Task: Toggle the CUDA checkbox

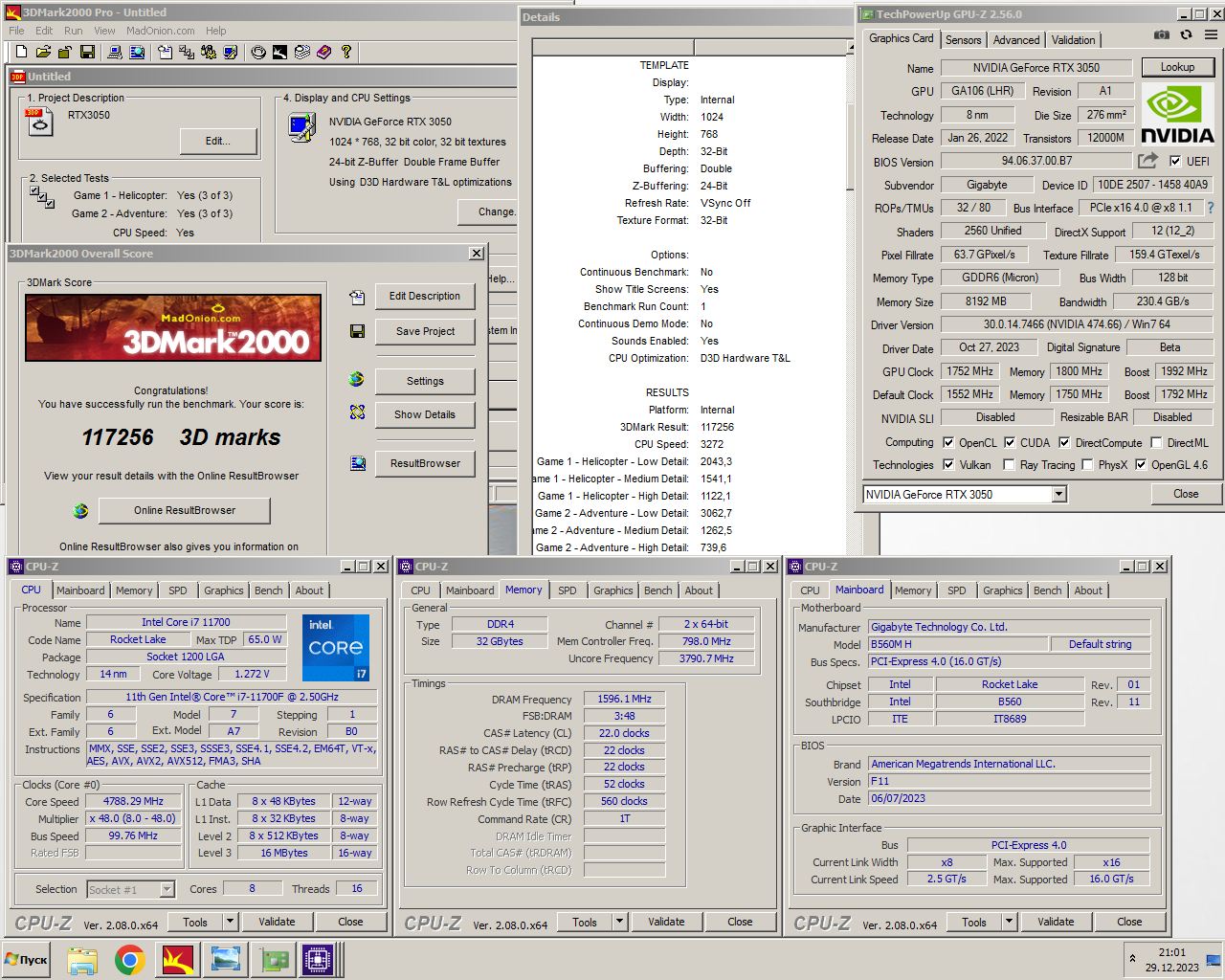Action: point(1010,442)
